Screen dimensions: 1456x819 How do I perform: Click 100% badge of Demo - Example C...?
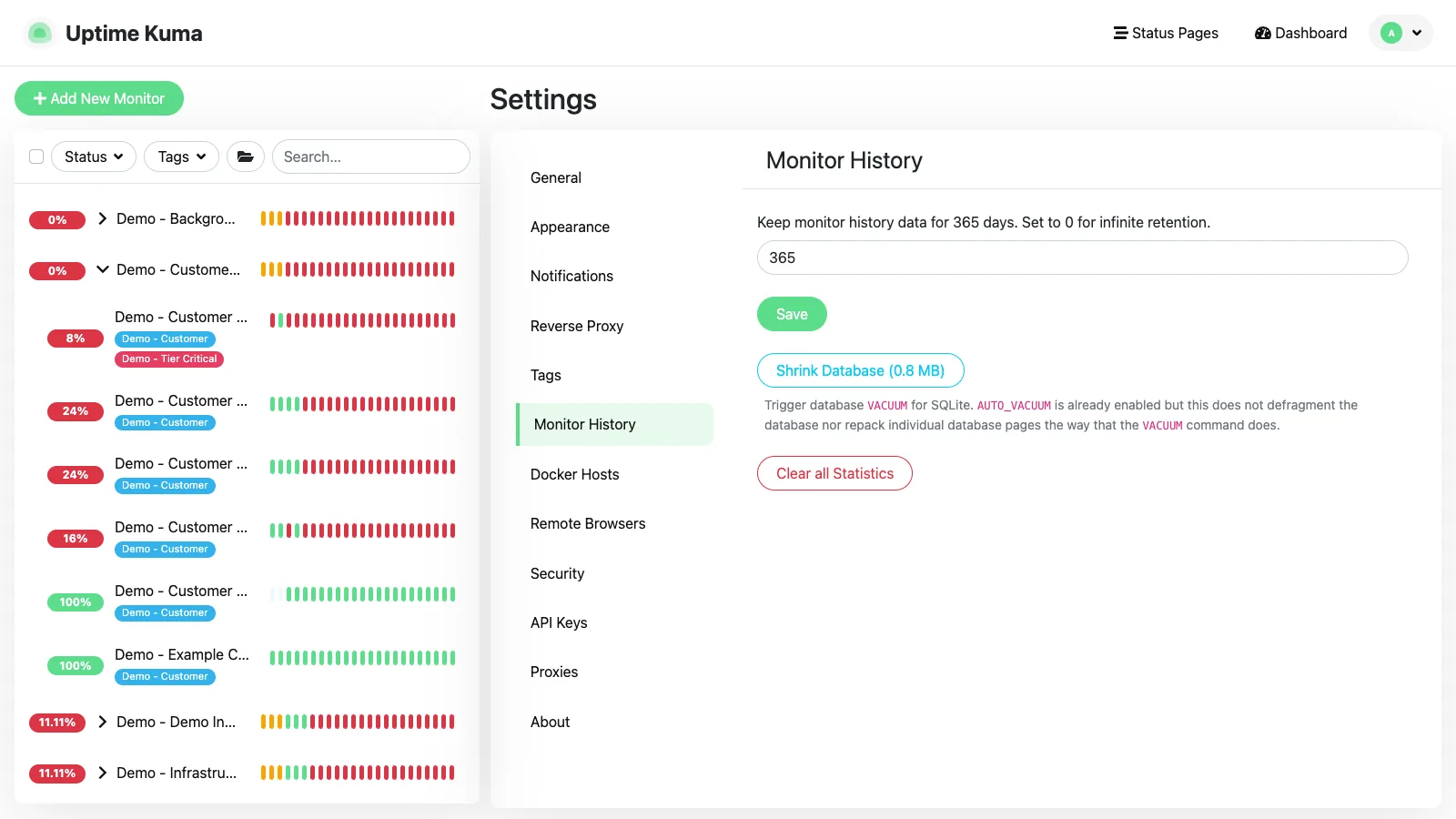point(76,666)
